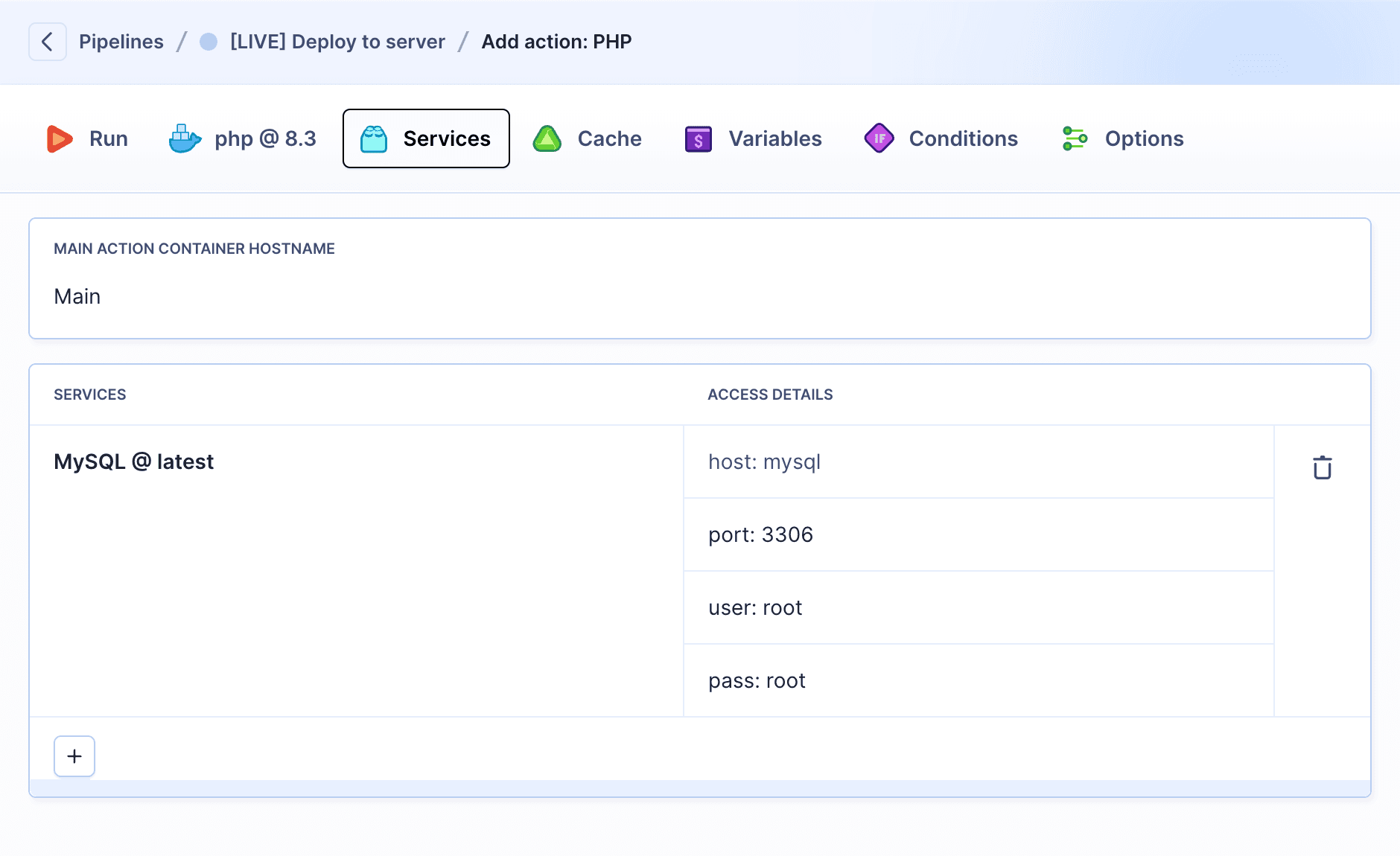Click the Docker whale icon for php
This screenshot has height=856, width=1400.
(x=182, y=138)
